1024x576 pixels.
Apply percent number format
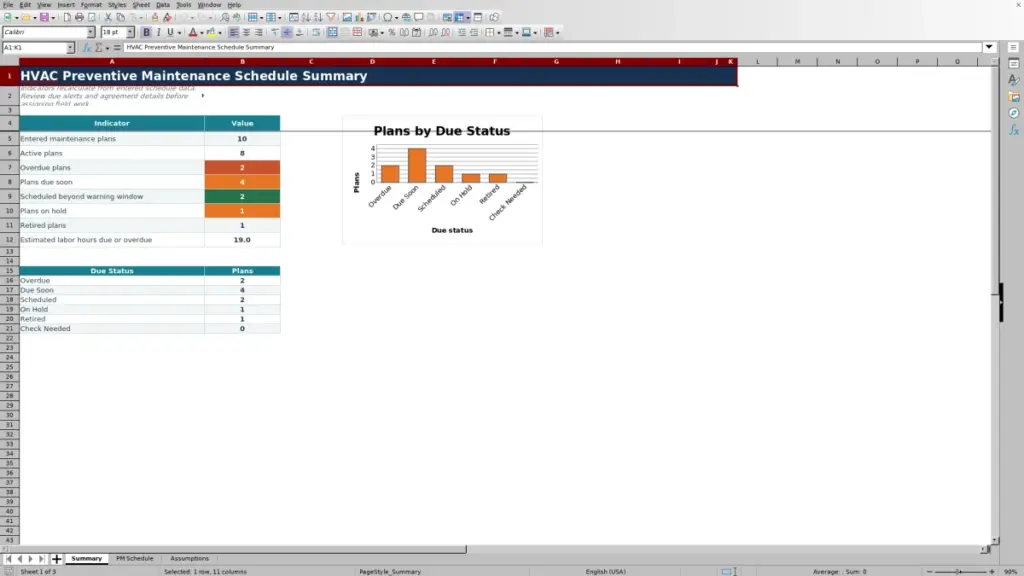click(392, 32)
